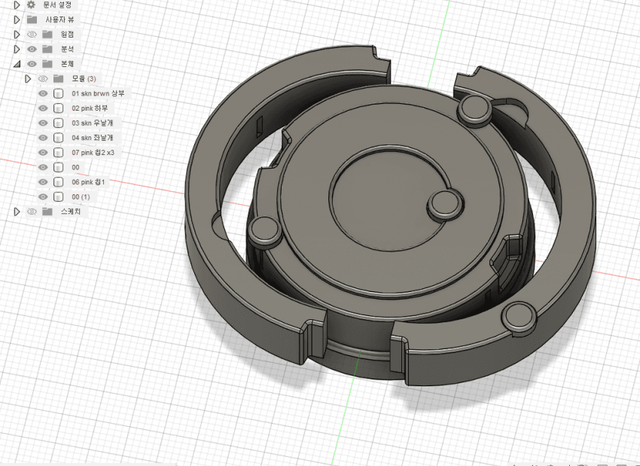Toggle visibility of 04 skn 좌날개
Viewport: 640px width, 466px height.
click(43, 137)
